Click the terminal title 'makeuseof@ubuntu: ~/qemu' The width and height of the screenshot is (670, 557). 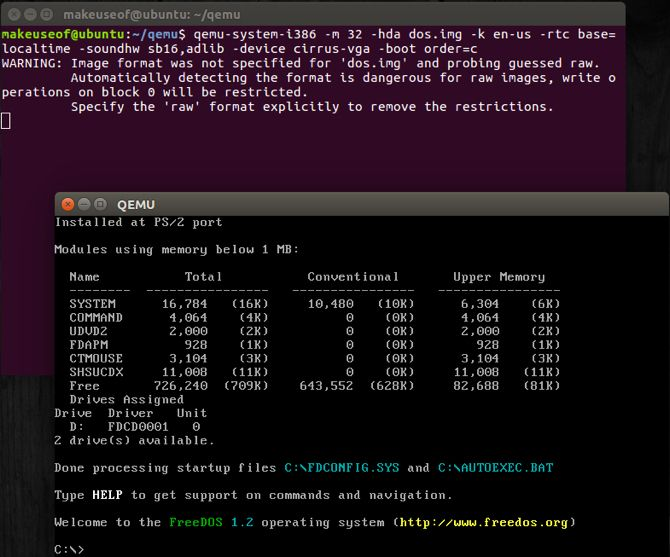tap(152, 15)
